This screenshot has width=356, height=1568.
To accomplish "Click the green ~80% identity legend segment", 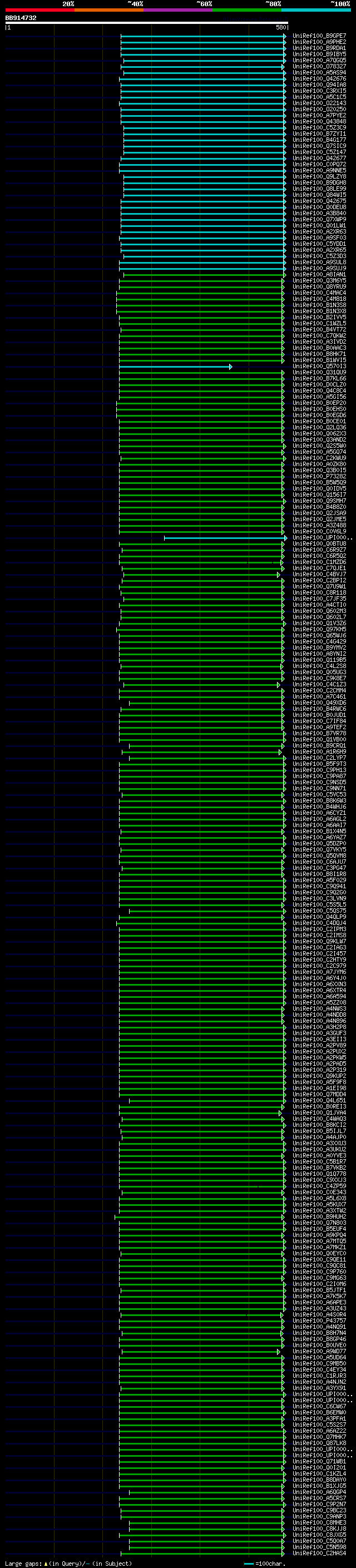I will (x=247, y=10).
